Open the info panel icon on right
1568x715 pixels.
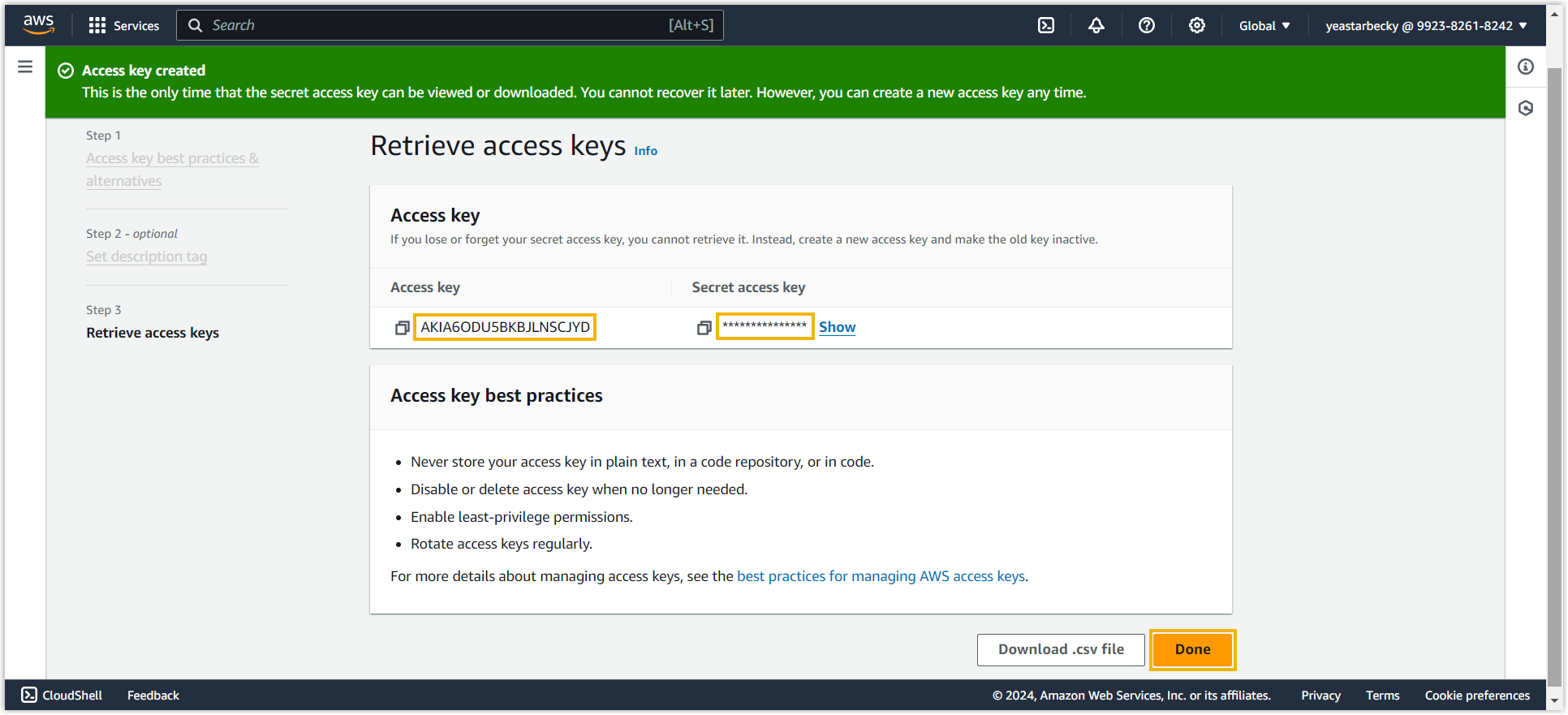pyautogui.click(x=1526, y=67)
